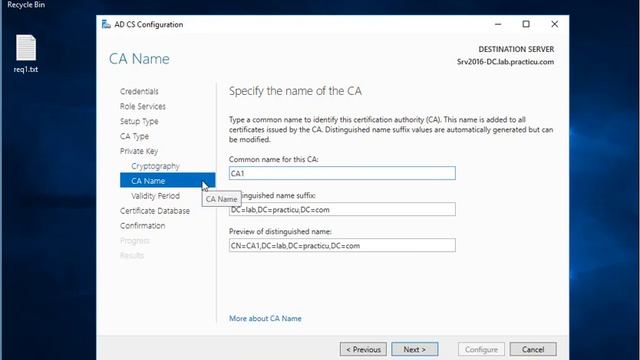Viewport: 640px width, 360px height.
Task: Select Cryptography in the wizard sidebar
Action: (155, 166)
